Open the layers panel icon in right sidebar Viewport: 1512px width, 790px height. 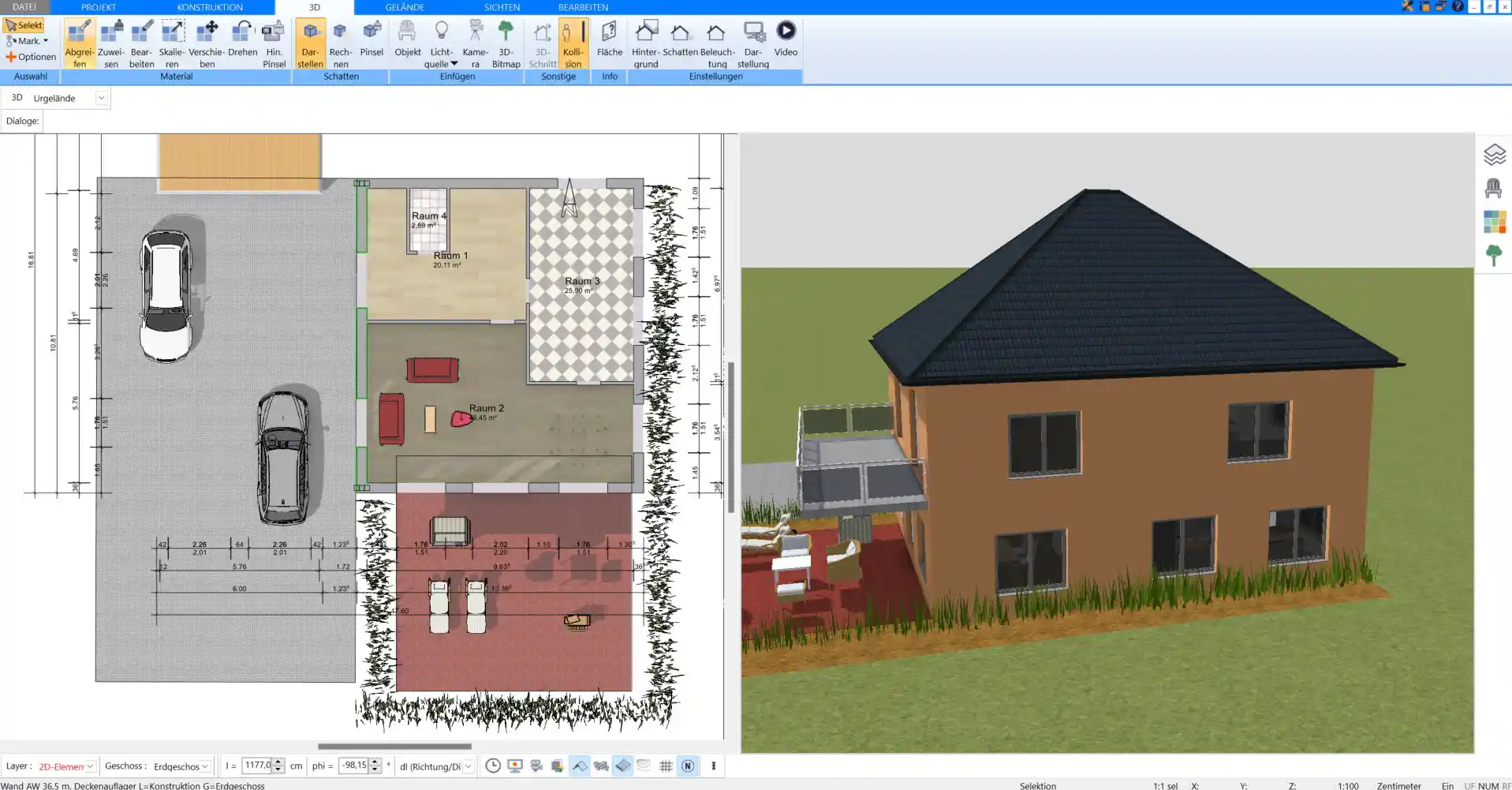coord(1494,155)
